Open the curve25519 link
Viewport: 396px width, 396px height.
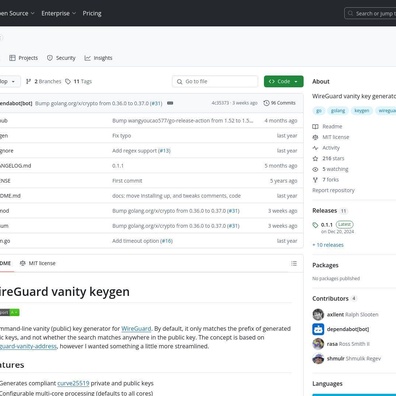pos(73,383)
